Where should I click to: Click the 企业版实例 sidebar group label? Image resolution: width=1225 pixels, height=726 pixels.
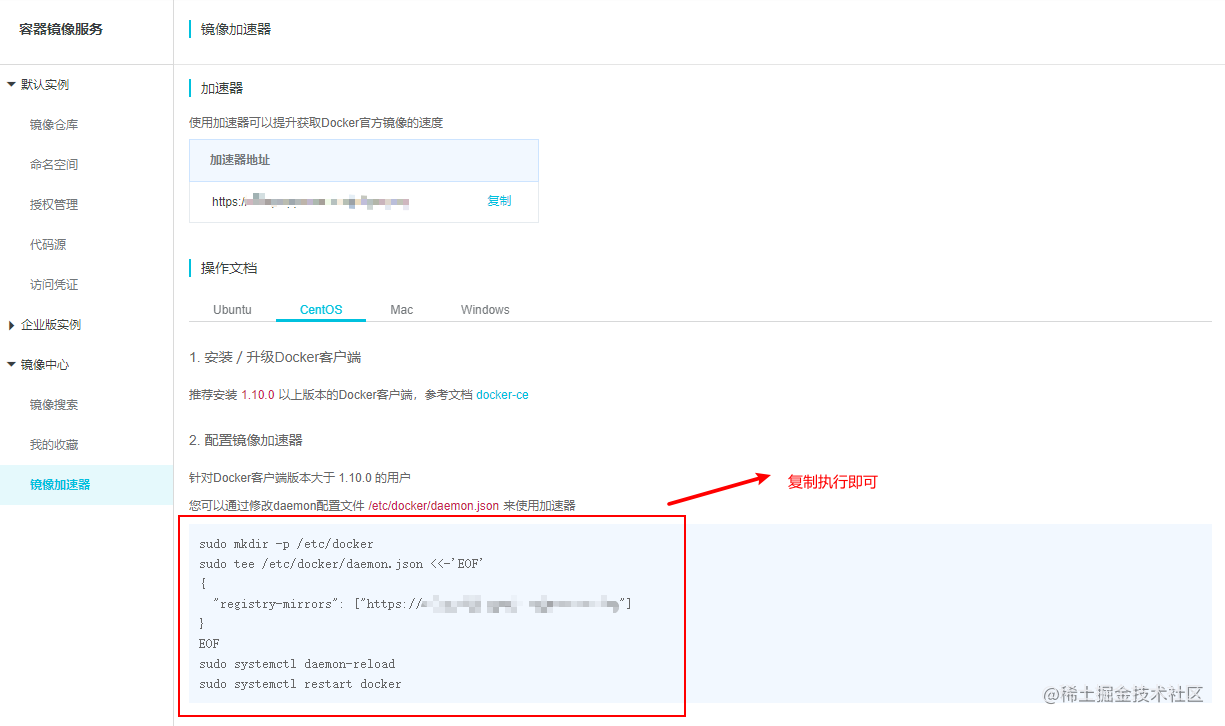(x=51, y=325)
